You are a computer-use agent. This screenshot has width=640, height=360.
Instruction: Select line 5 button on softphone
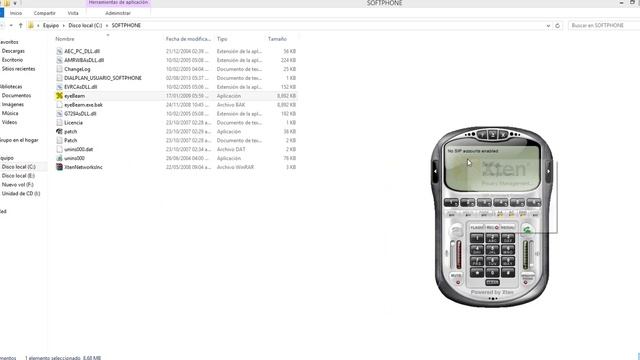coord(518,202)
